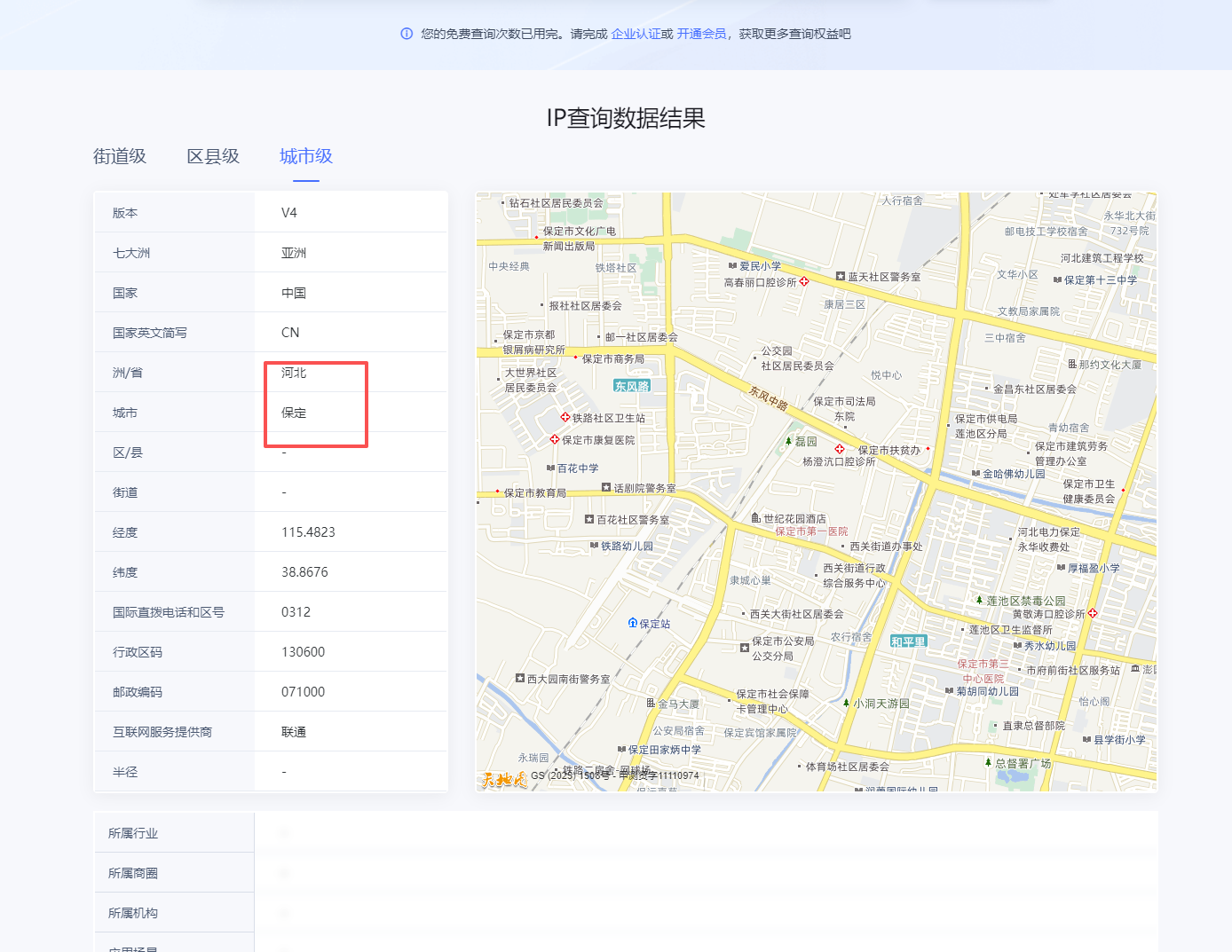Screen dimensions: 1232x952
Task: Click the 县学街小学 school icon
Action: click(x=1086, y=739)
